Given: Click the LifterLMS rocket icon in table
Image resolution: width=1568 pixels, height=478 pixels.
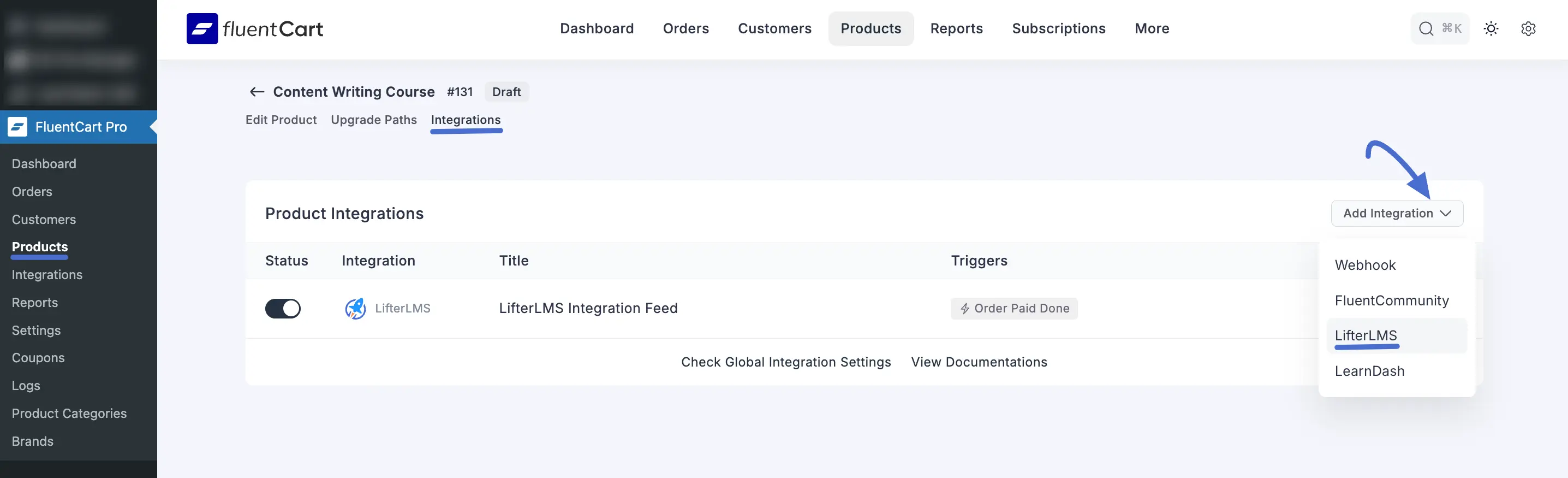Looking at the screenshot, I should point(355,309).
